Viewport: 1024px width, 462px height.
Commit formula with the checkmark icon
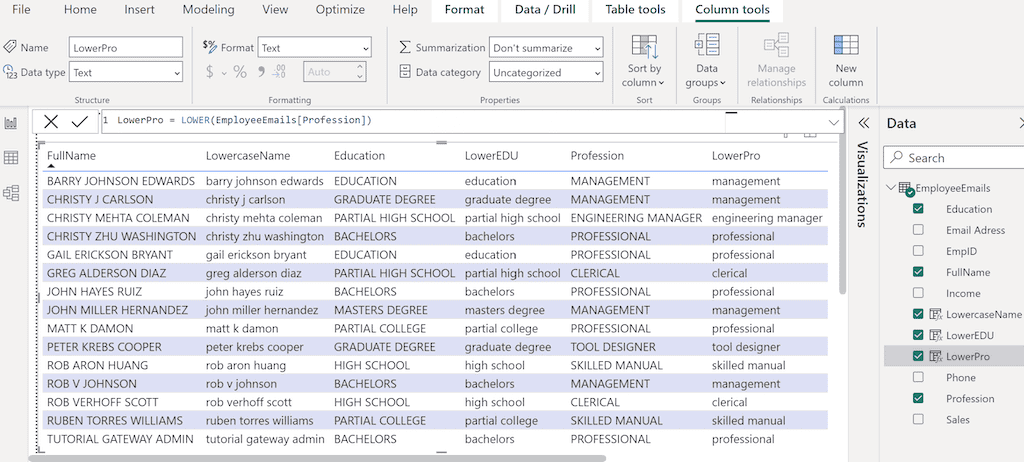click(x=79, y=121)
